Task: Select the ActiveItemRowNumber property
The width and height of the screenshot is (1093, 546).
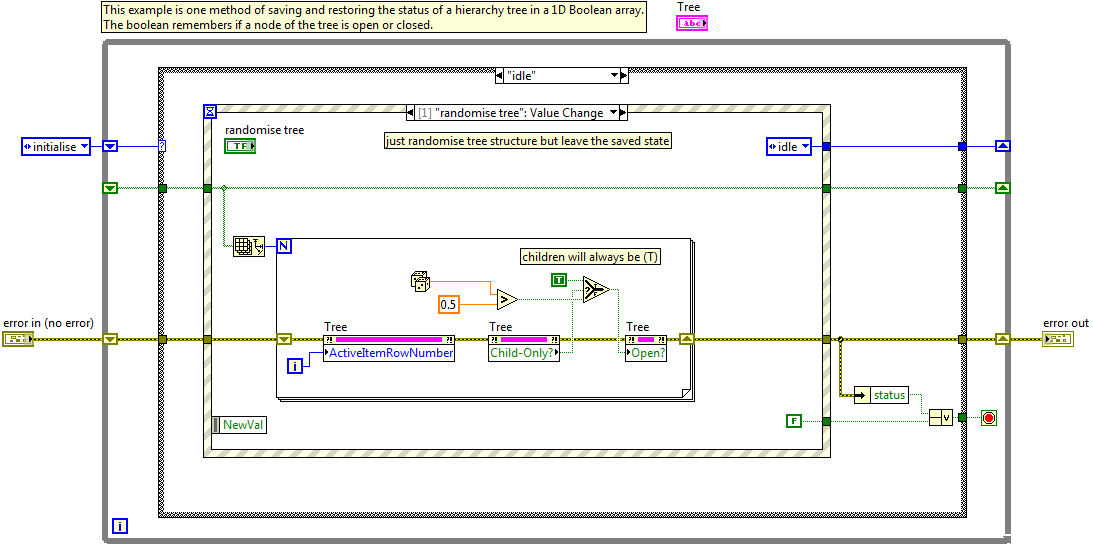Action: coord(389,353)
